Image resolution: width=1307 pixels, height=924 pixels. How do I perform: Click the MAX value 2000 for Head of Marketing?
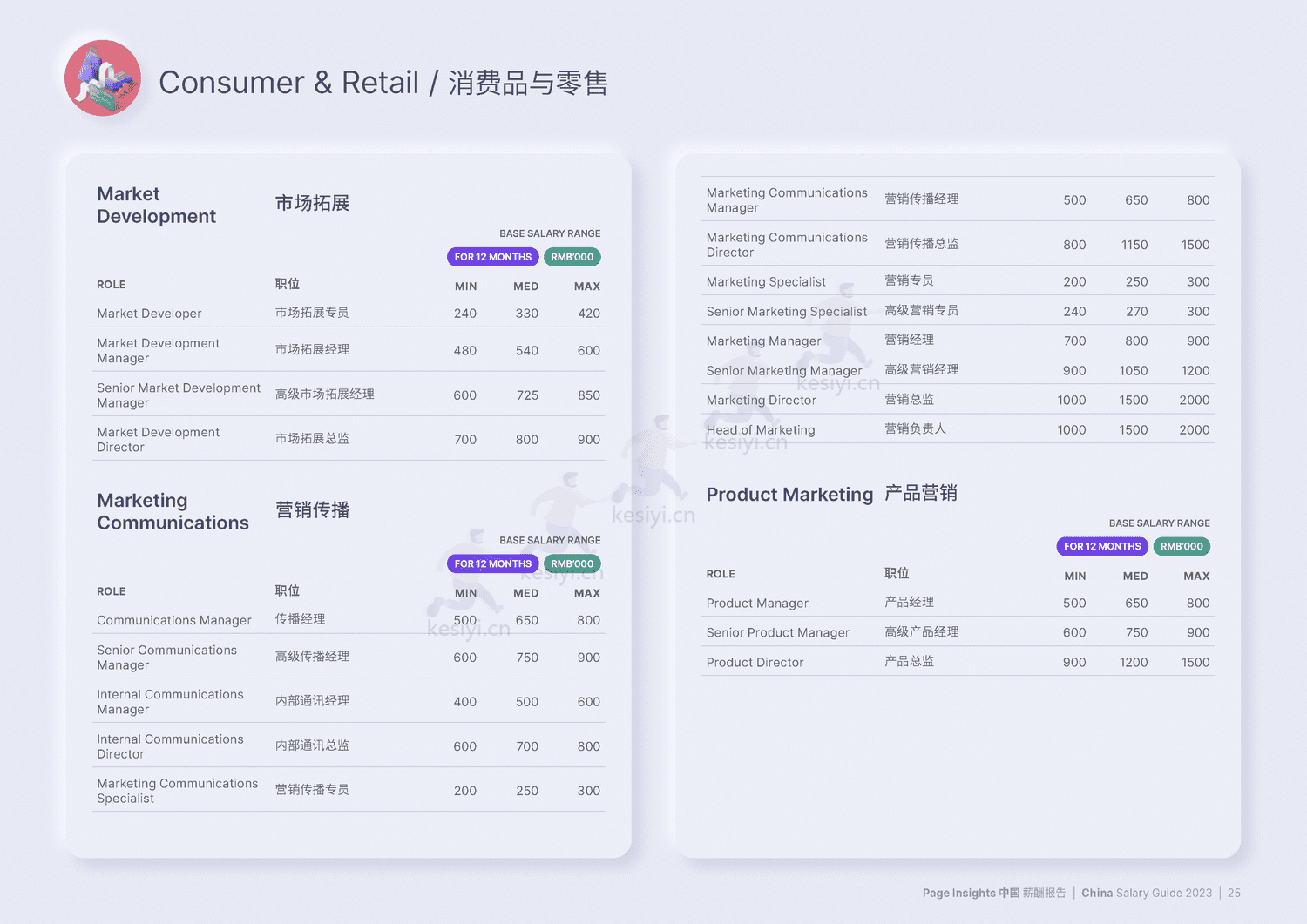(1195, 430)
